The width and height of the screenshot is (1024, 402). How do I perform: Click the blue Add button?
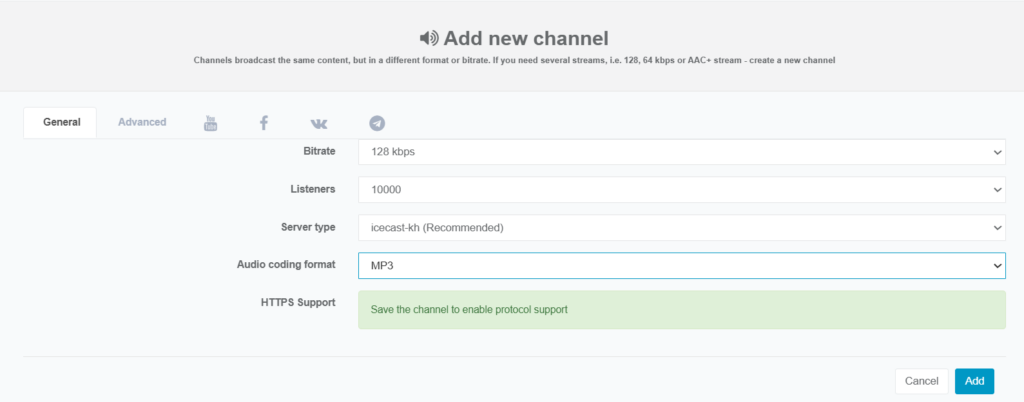pyautogui.click(x=974, y=381)
